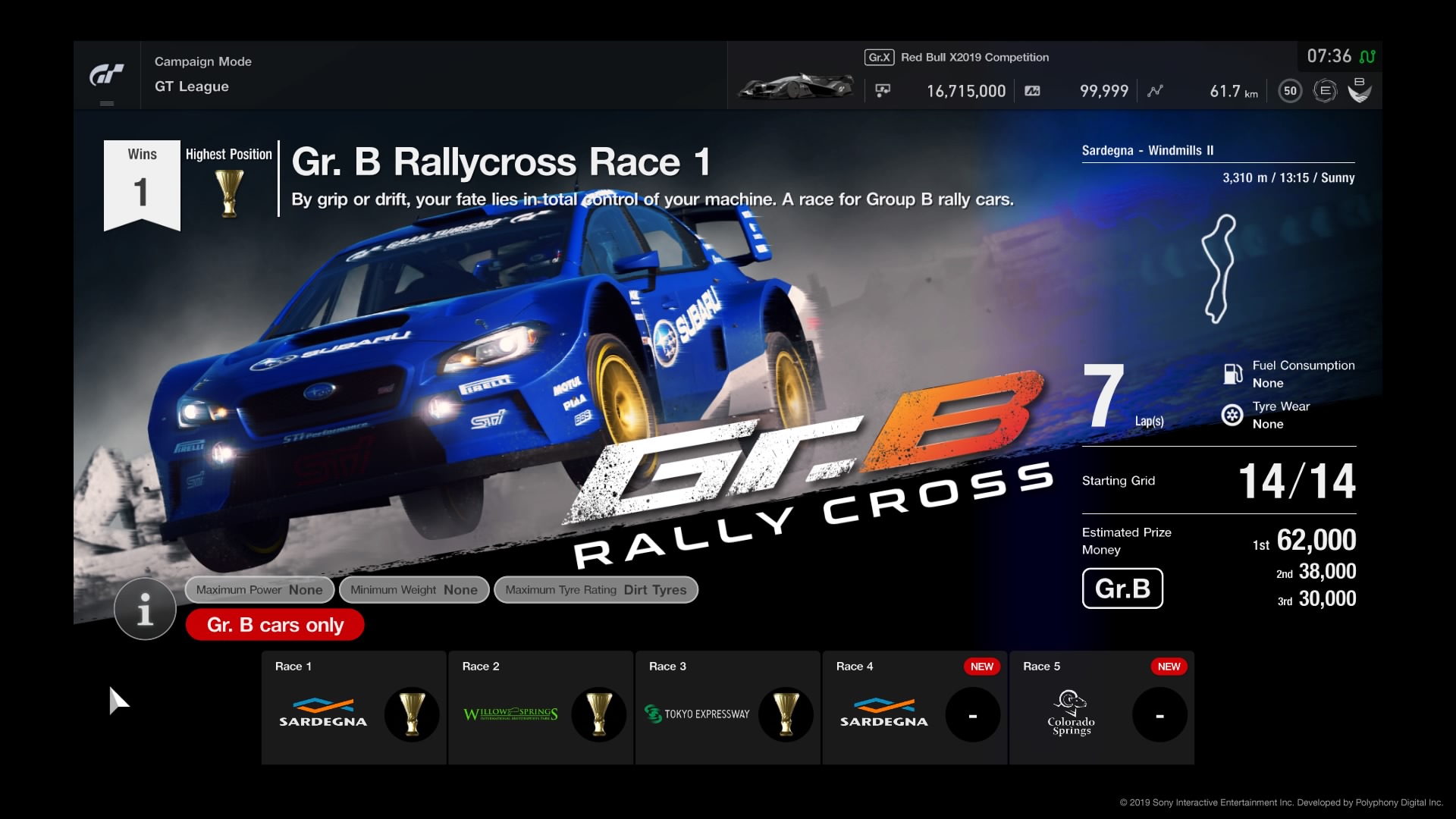This screenshot has width=1456, height=819.
Task: Open the Gran Turismo logo menu
Action: 107,75
